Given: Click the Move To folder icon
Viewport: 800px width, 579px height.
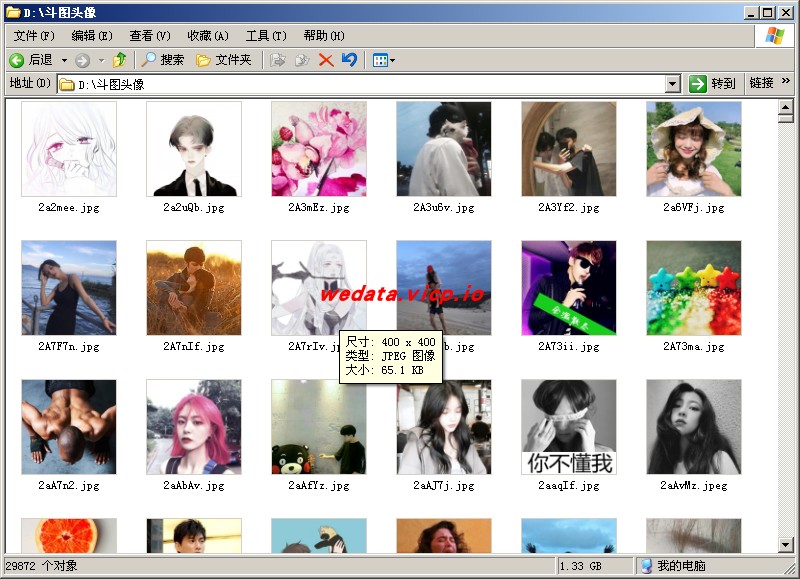Looking at the screenshot, I should (x=278, y=60).
